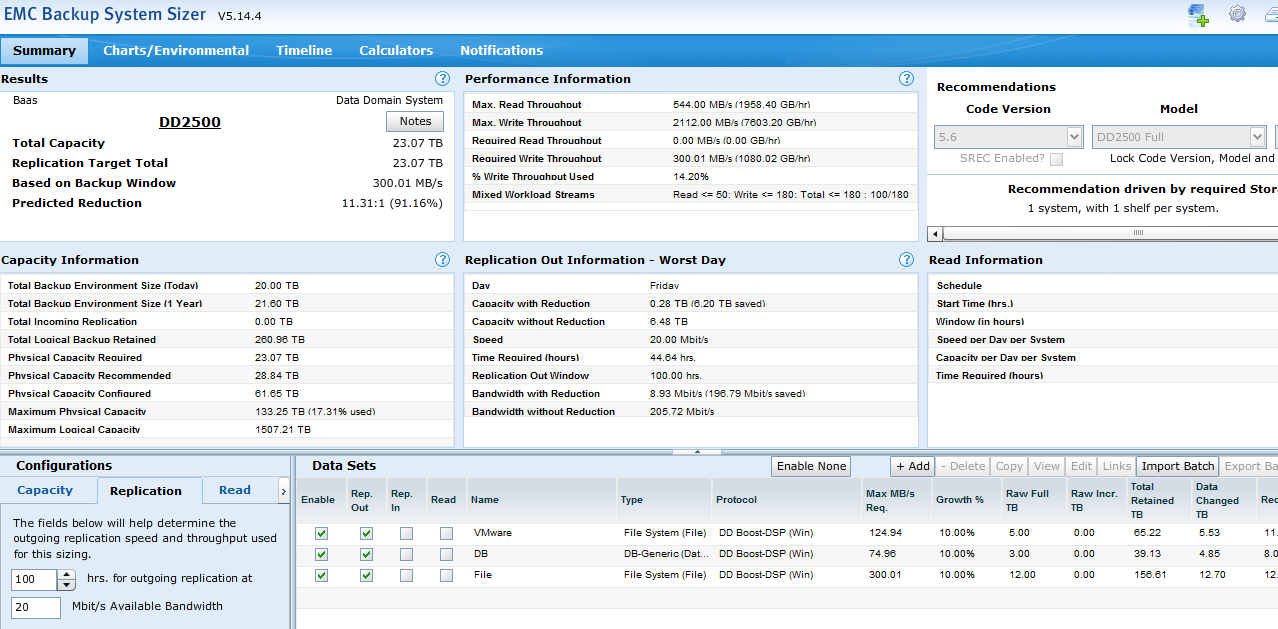This screenshot has height=629, width=1278.
Task: Check Read for the VMware row
Action: tap(446, 533)
